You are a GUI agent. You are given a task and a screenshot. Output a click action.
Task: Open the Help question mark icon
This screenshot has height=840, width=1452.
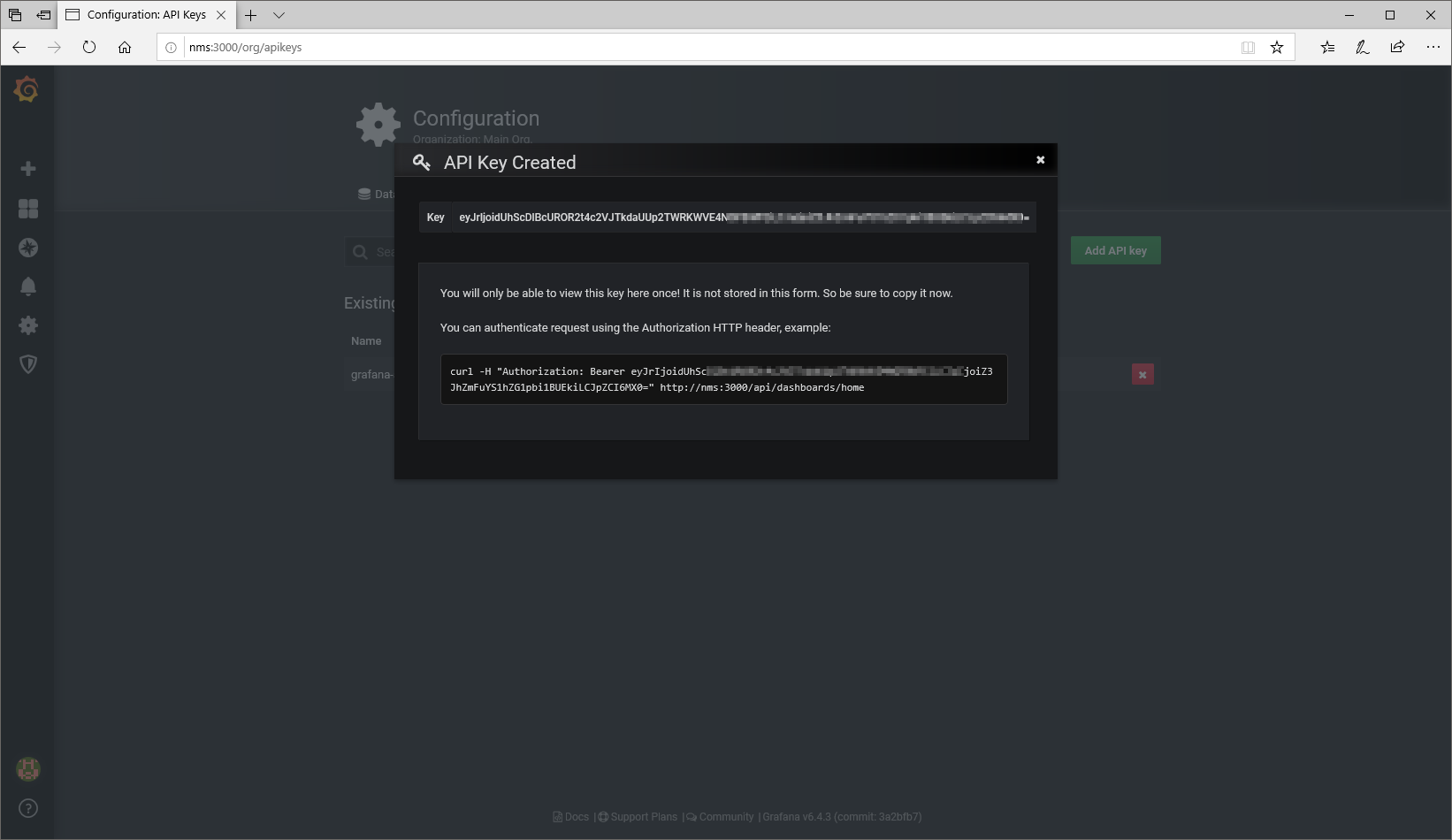(28, 808)
